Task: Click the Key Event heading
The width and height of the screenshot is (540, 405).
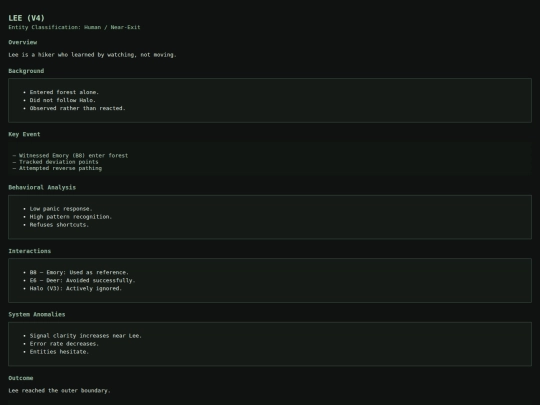Action: (24, 134)
